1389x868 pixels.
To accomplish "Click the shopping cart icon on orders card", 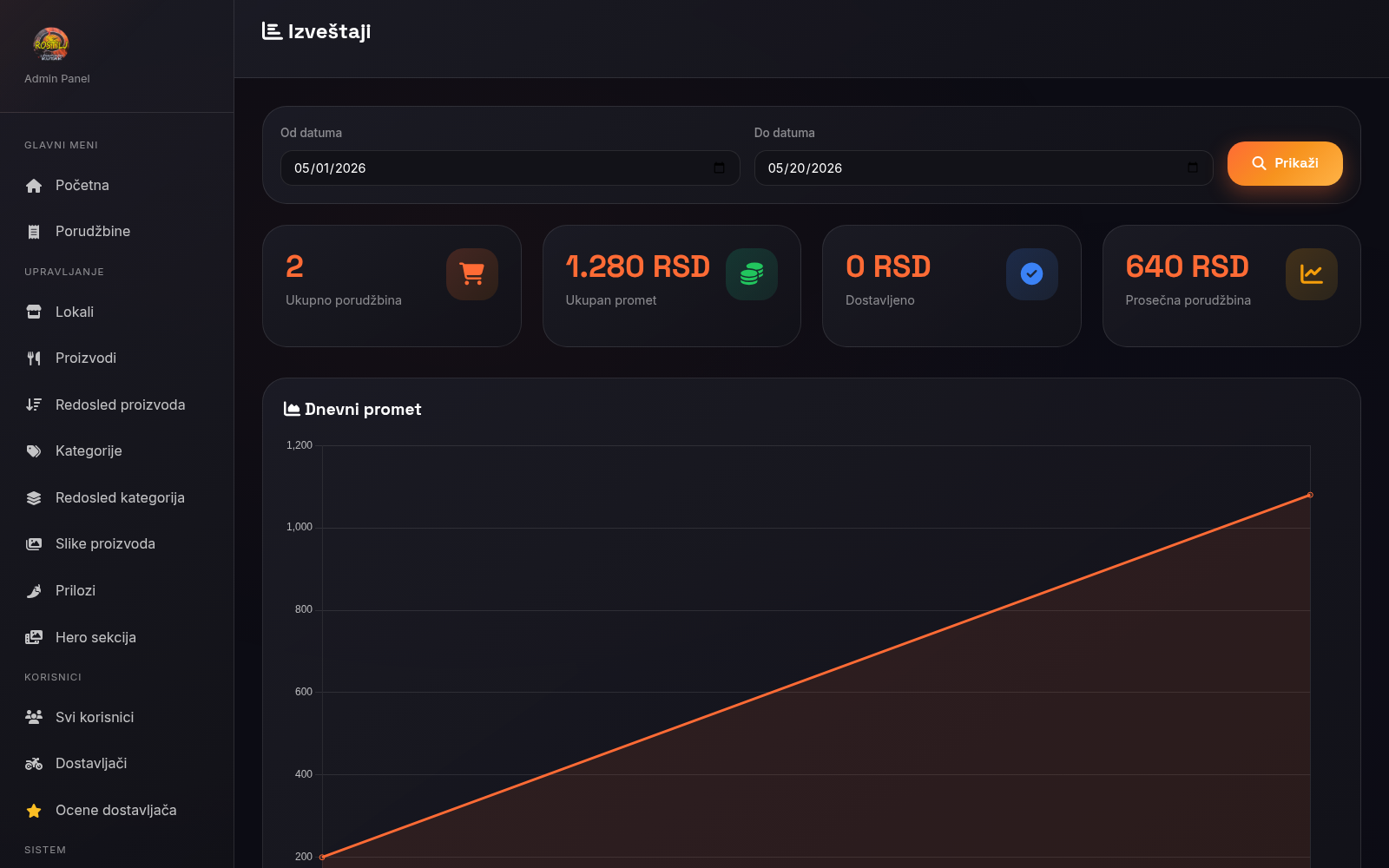I will [472, 274].
